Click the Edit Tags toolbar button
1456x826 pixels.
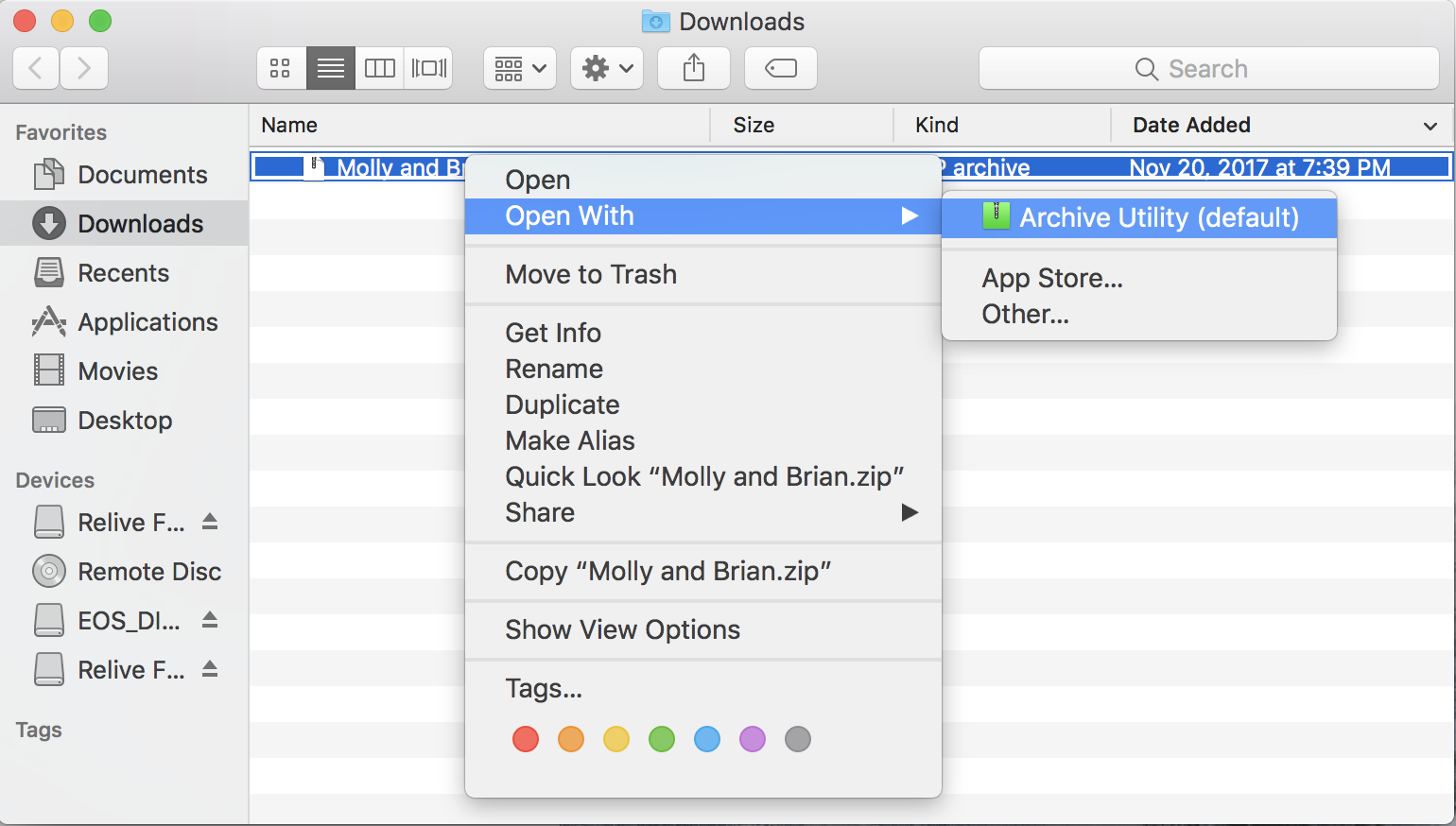click(x=781, y=68)
